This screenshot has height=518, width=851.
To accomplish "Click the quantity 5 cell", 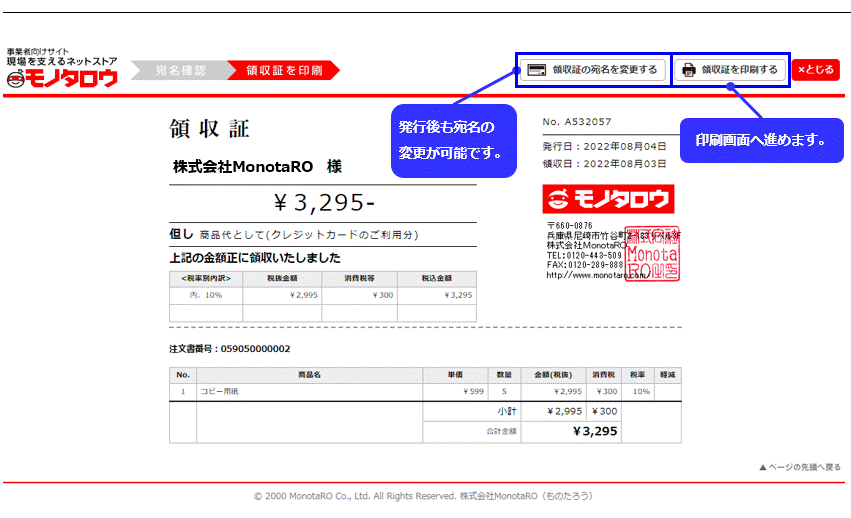I will [x=504, y=391].
